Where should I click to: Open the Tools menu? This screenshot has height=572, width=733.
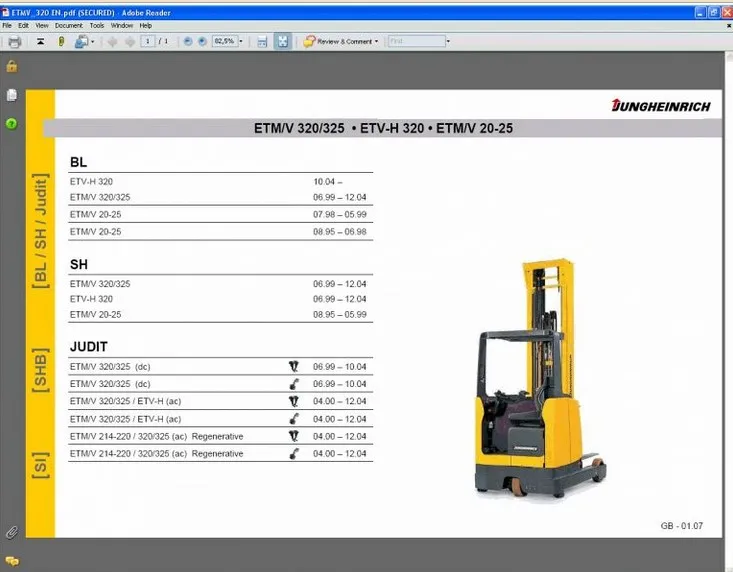point(97,26)
